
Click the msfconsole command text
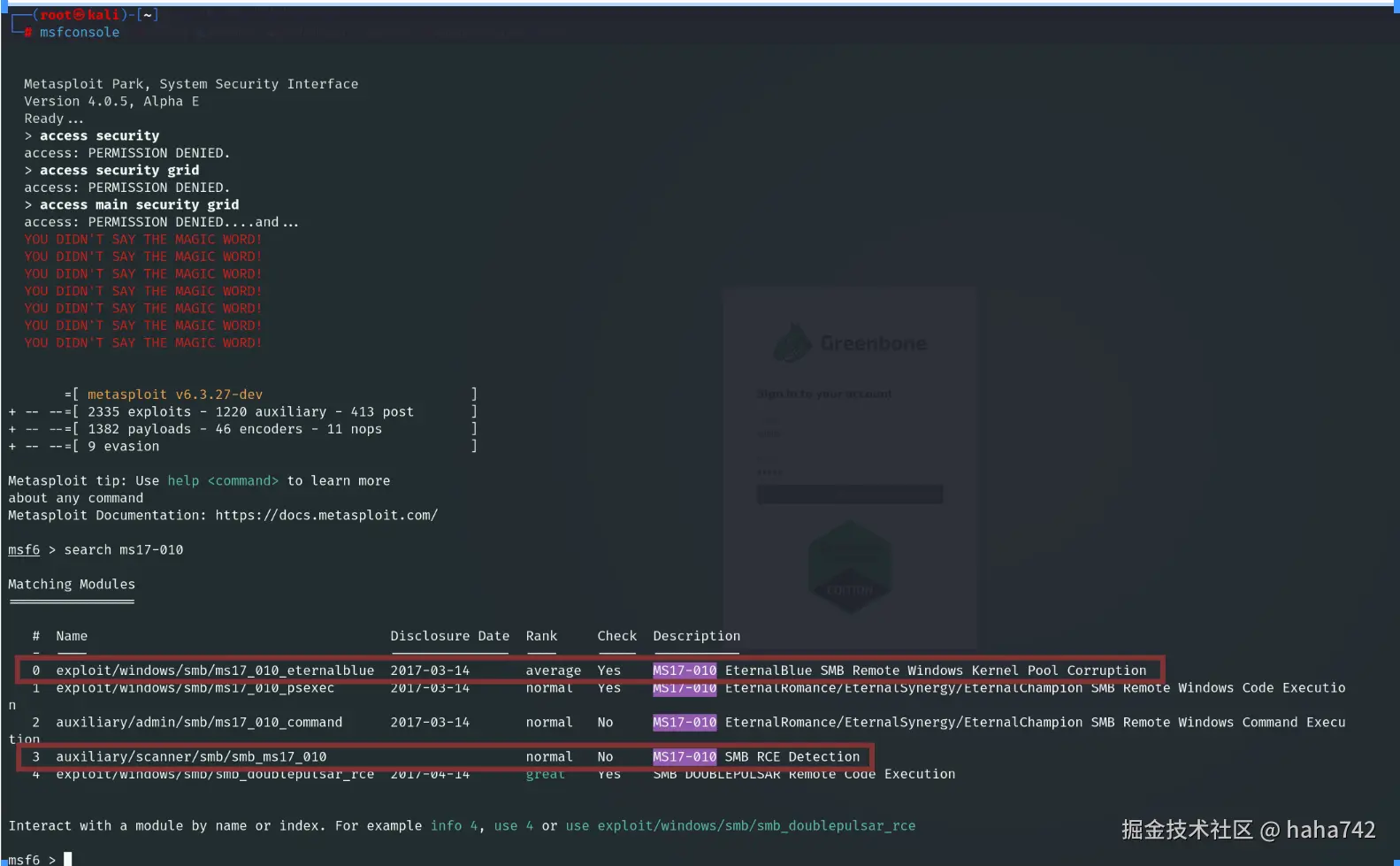click(80, 33)
